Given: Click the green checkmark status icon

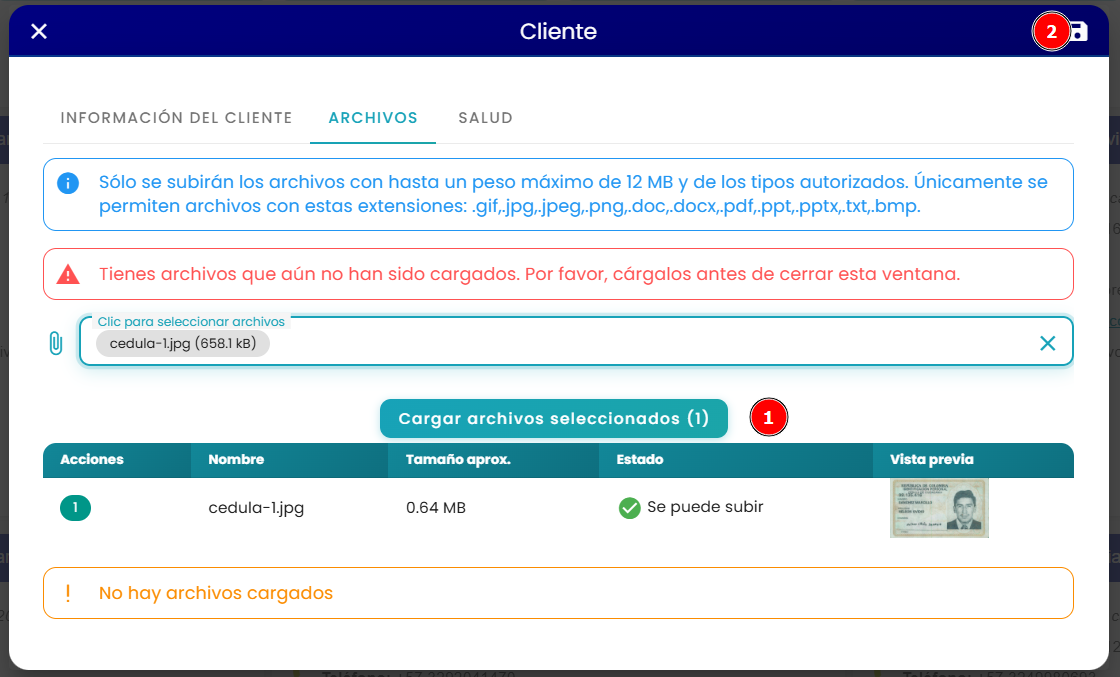Looking at the screenshot, I should coord(629,508).
